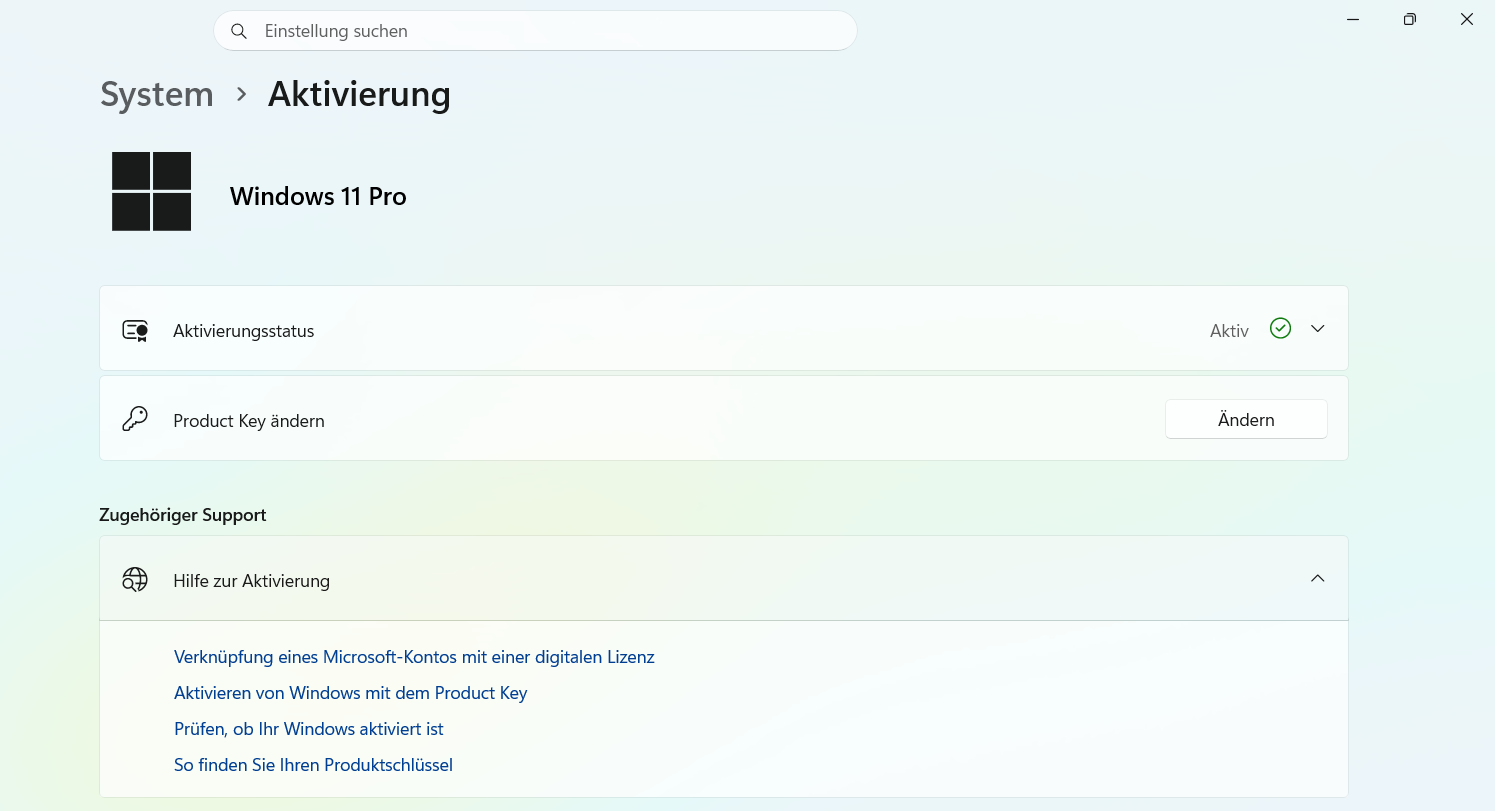Click the Hilfe zur Aktivierung label
Screen dimensions: 1495x811
(x=251, y=581)
